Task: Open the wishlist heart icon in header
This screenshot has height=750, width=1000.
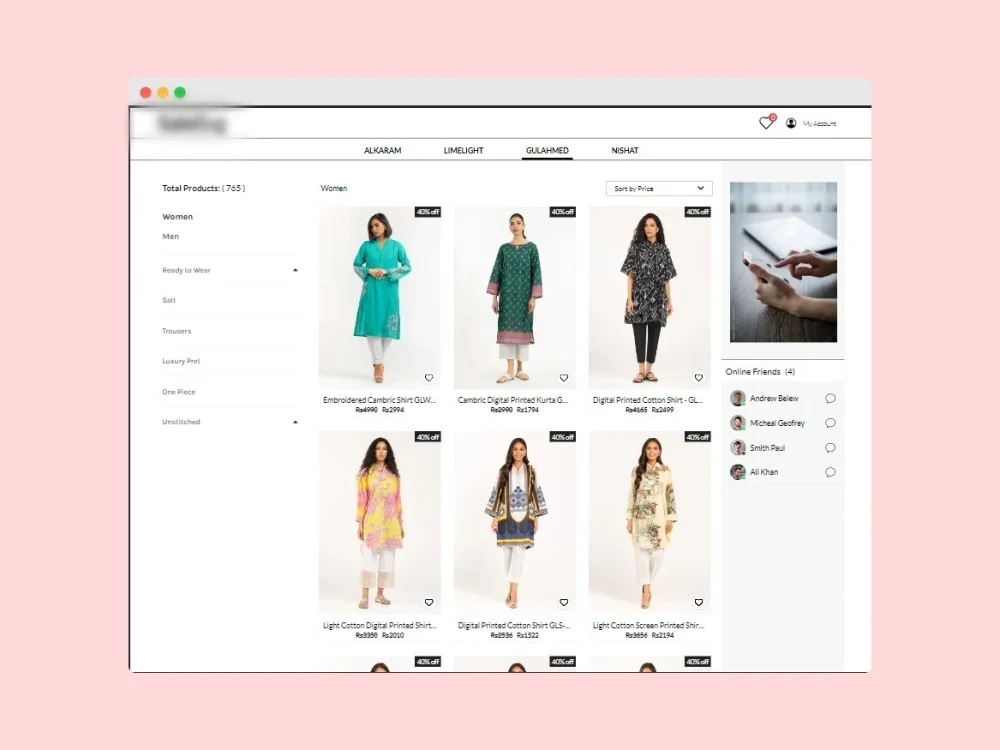Action: coord(766,122)
